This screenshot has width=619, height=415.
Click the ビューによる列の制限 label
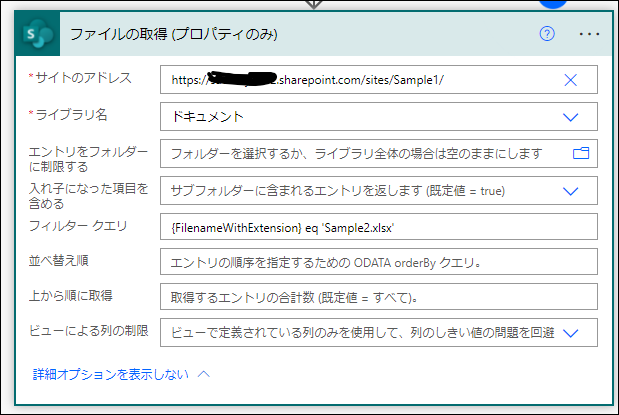point(89,330)
